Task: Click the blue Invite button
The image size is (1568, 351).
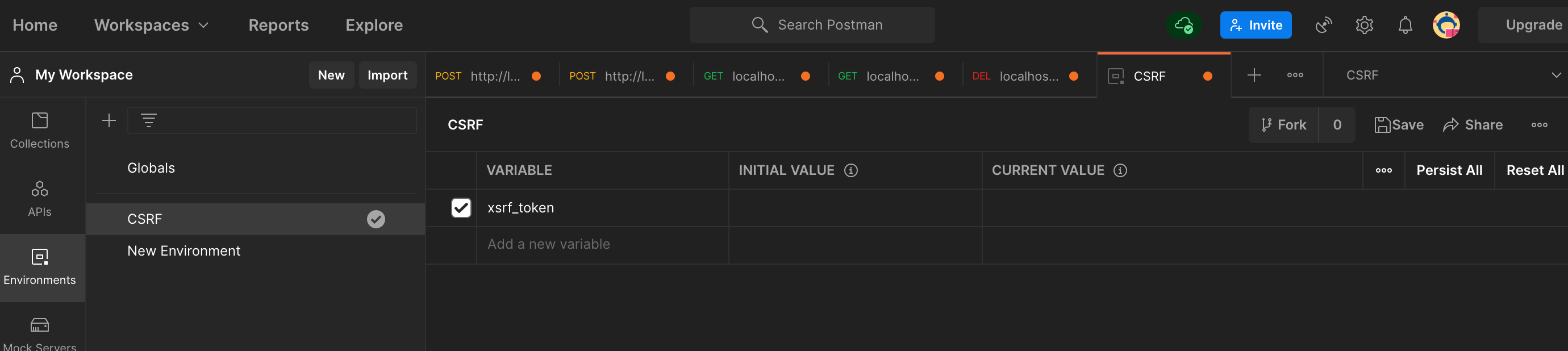Action: 1255,25
